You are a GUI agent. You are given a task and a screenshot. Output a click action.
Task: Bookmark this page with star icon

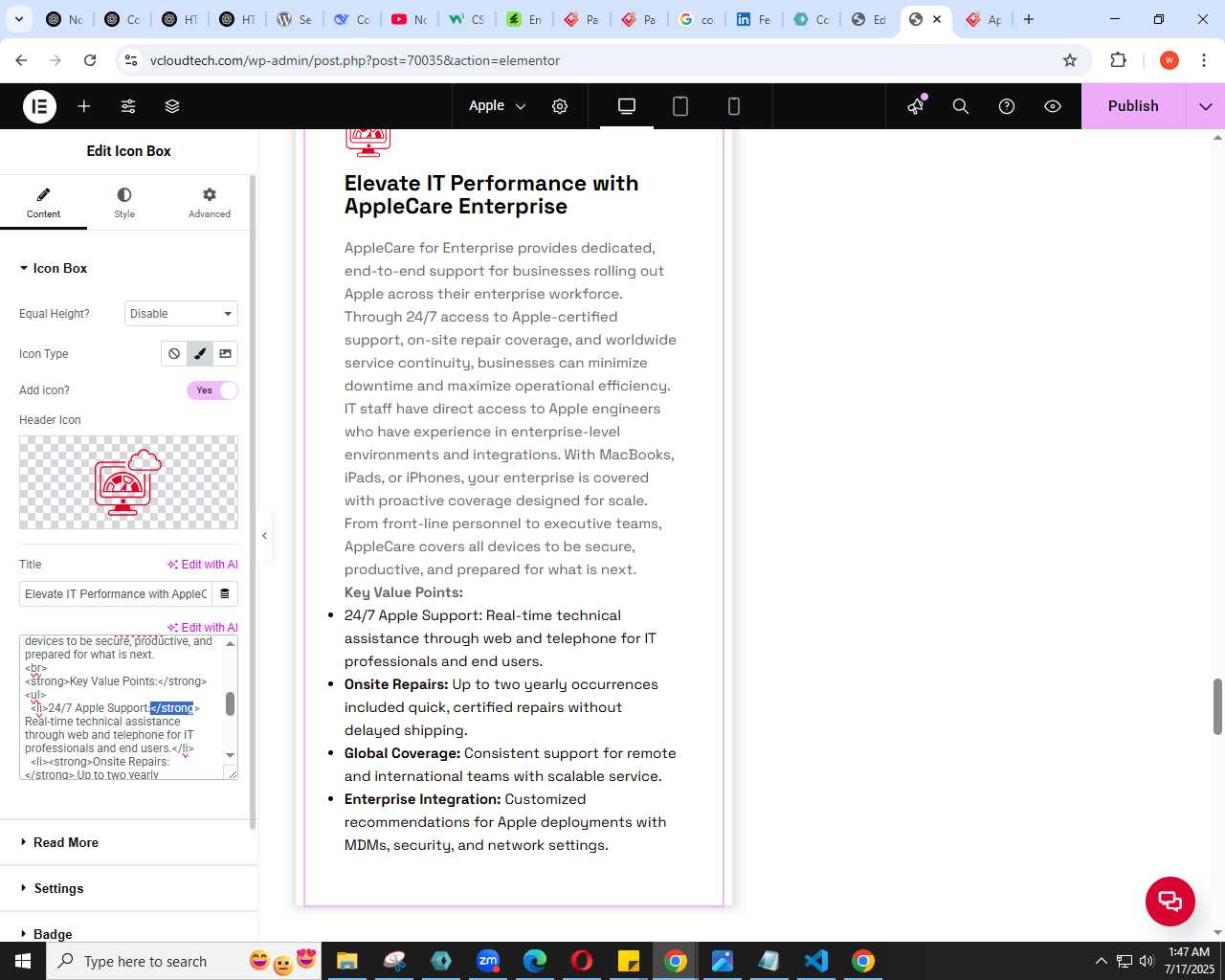tap(1070, 60)
